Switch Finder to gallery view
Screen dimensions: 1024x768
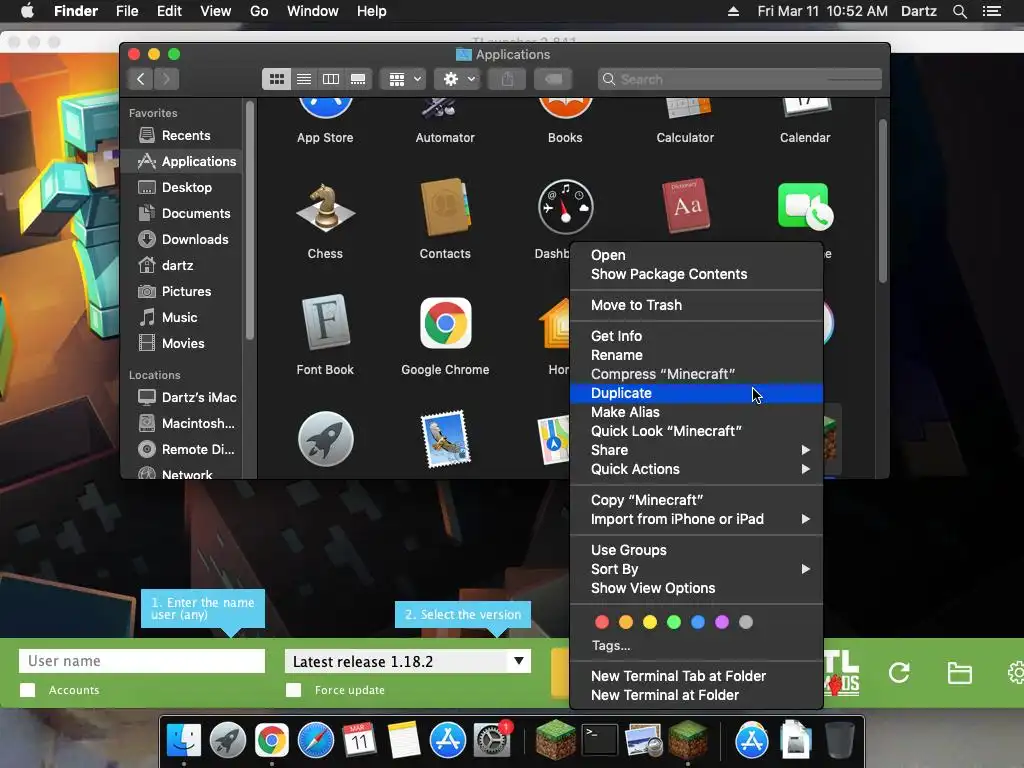359,79
